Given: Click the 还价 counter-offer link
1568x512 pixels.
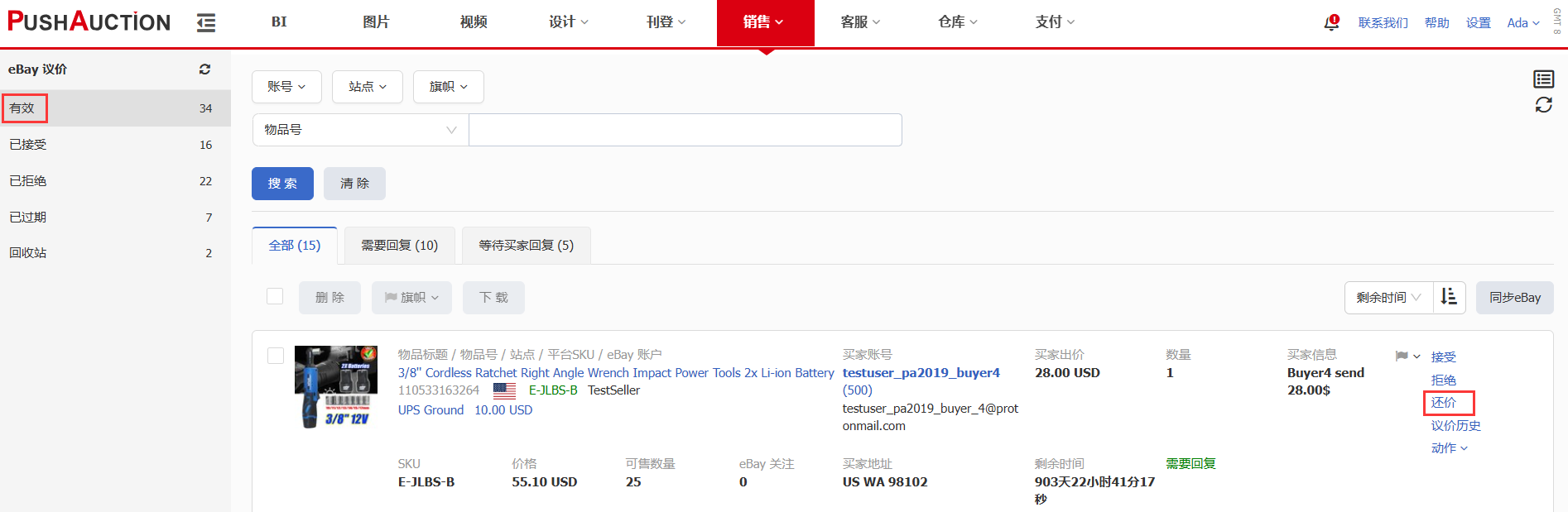Looking at the screenshot, I should pos(1443,403).
